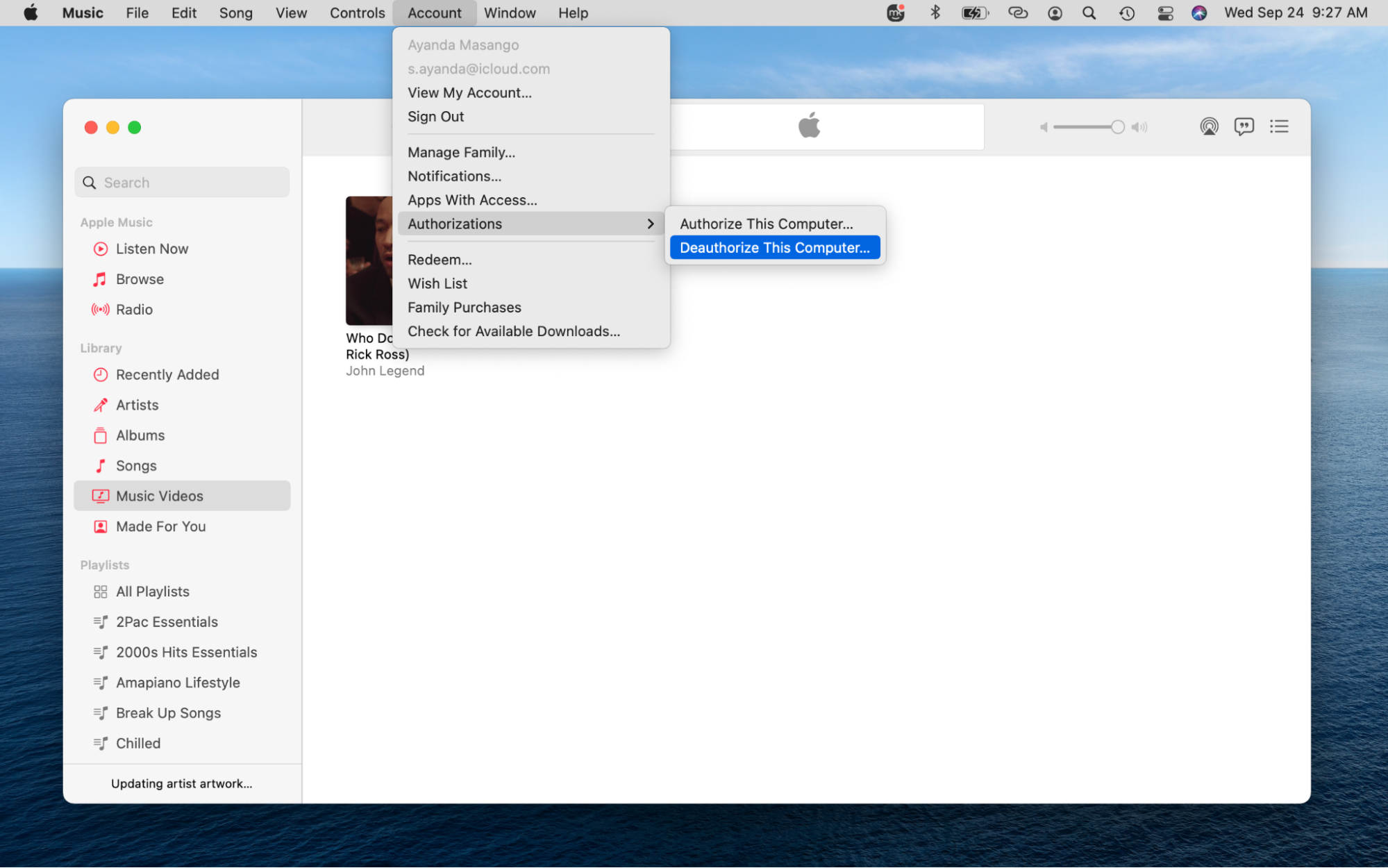The height and width of the screenshot is (868, 1388).
Task: Open the Window menu
Action: click(510, 12)
